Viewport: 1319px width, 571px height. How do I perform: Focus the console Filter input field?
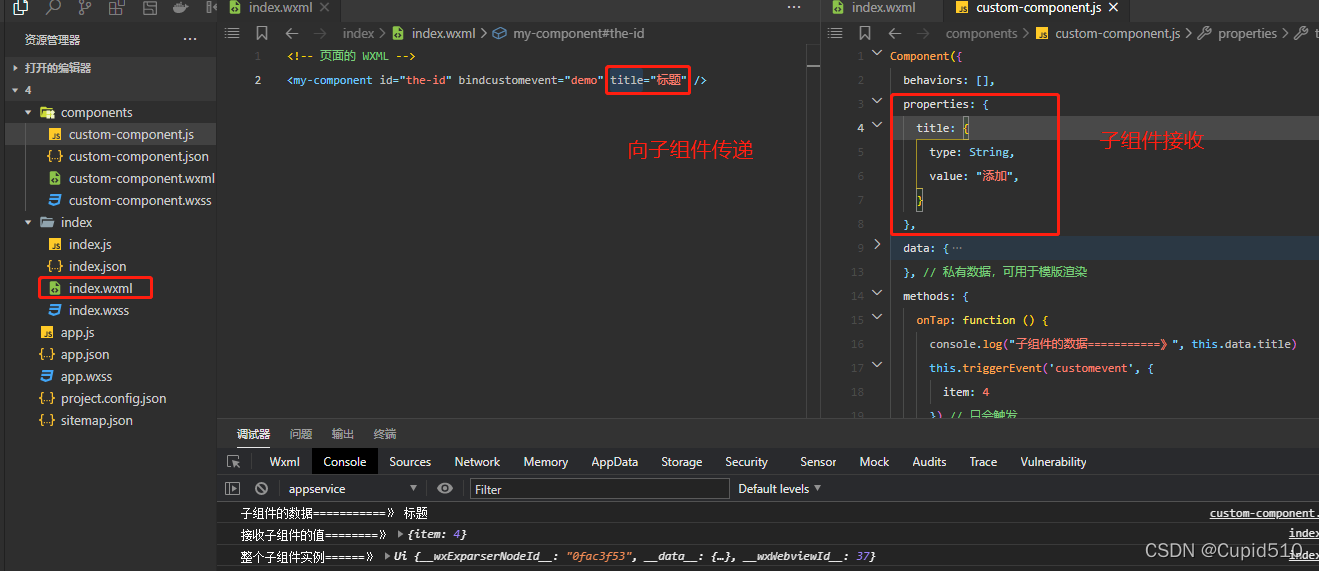click(x=600, y=489)
